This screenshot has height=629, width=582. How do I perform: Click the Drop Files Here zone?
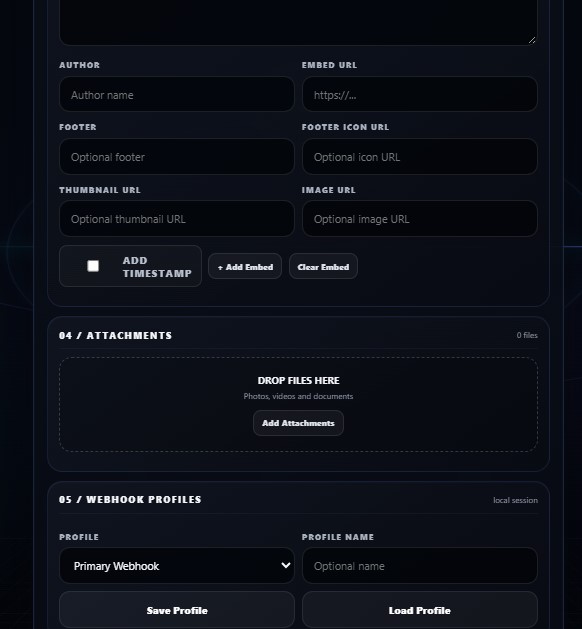coord(298,404)
